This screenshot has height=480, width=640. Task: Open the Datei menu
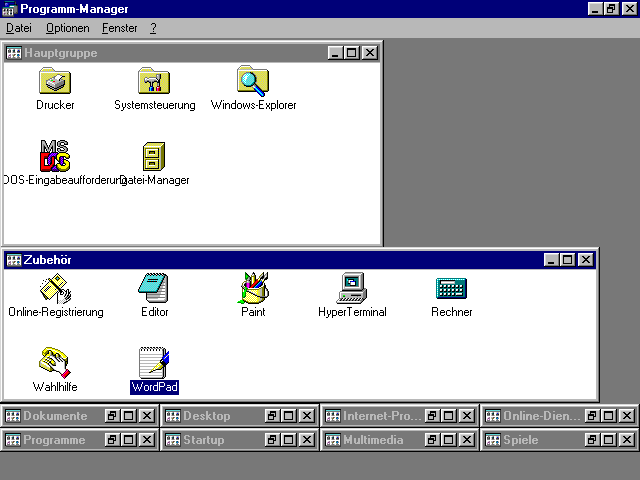(19, 28)
